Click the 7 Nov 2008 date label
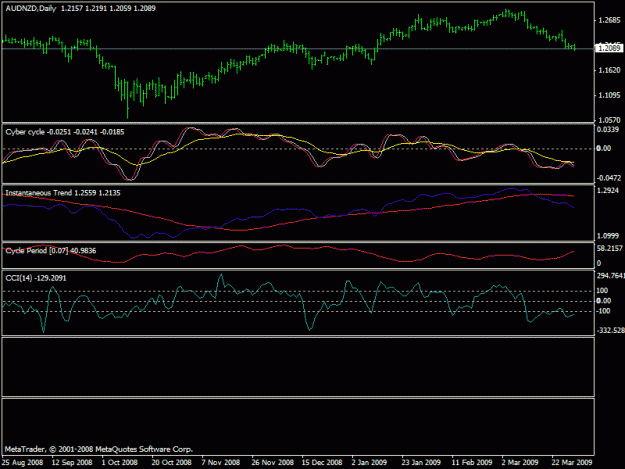This screenshot has height=469, width=625. (221, 462)
